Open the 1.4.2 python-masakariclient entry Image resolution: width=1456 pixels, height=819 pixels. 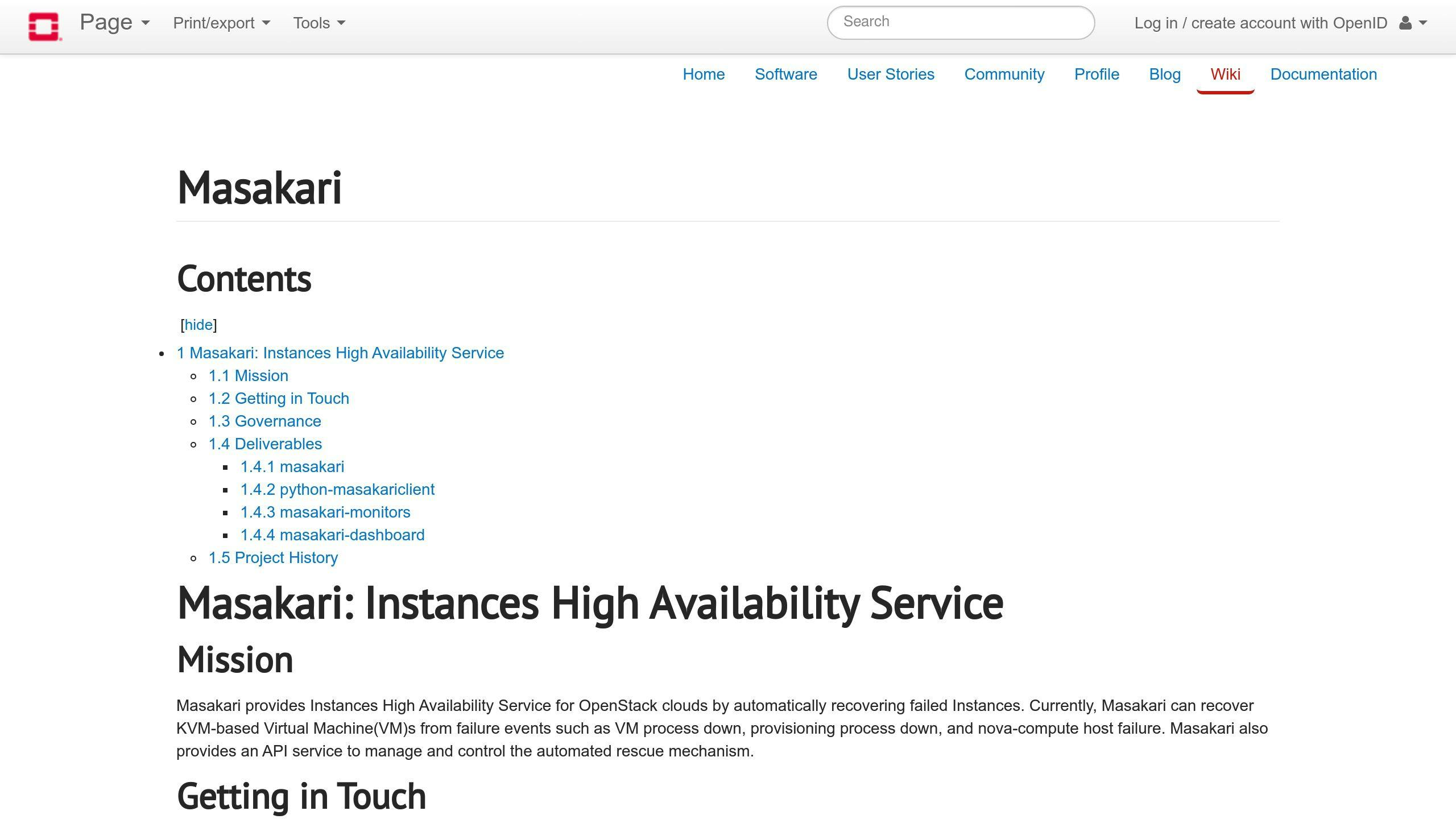[x=337, y=490]
